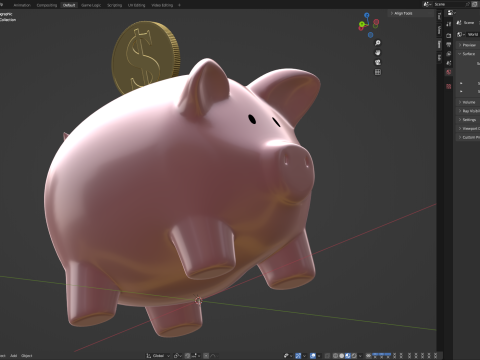Viewport: 480px width, 360px height.
Task: Open the properties editor type dropdown
Action: click(451, 13)
